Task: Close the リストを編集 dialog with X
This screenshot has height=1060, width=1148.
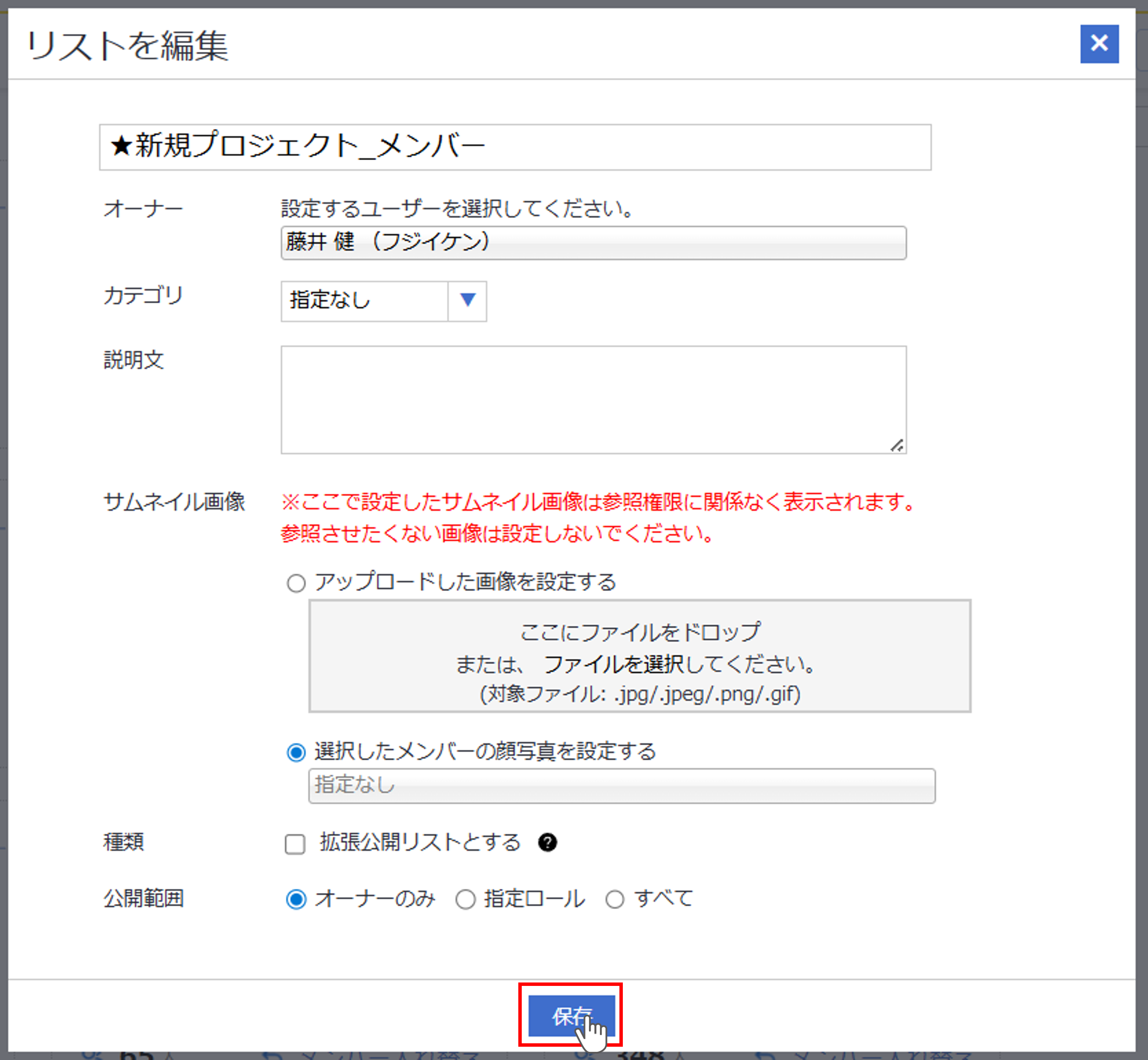Action: tap(1099, 44)
